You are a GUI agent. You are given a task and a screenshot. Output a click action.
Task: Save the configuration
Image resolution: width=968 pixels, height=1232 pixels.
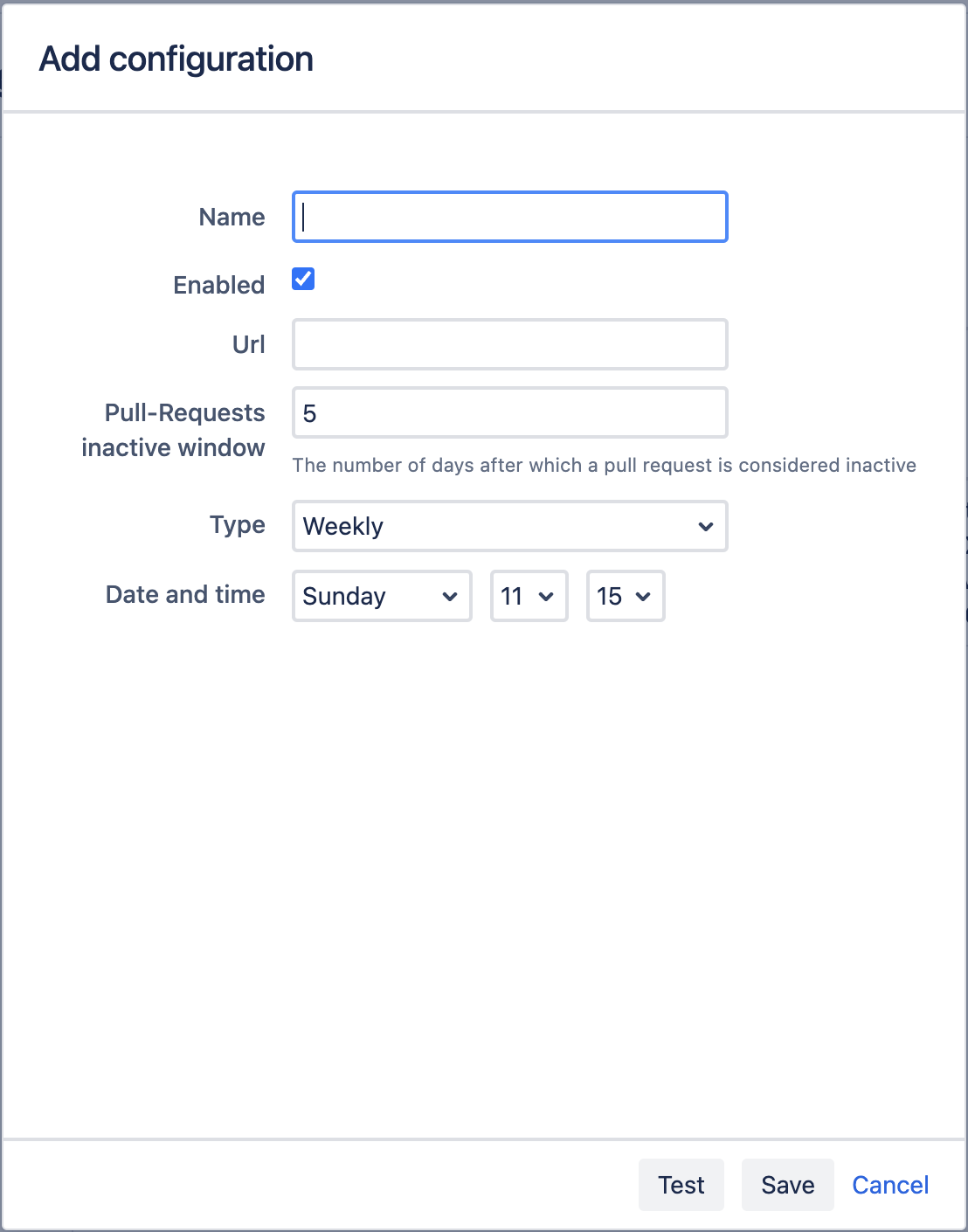[787, 1185]
